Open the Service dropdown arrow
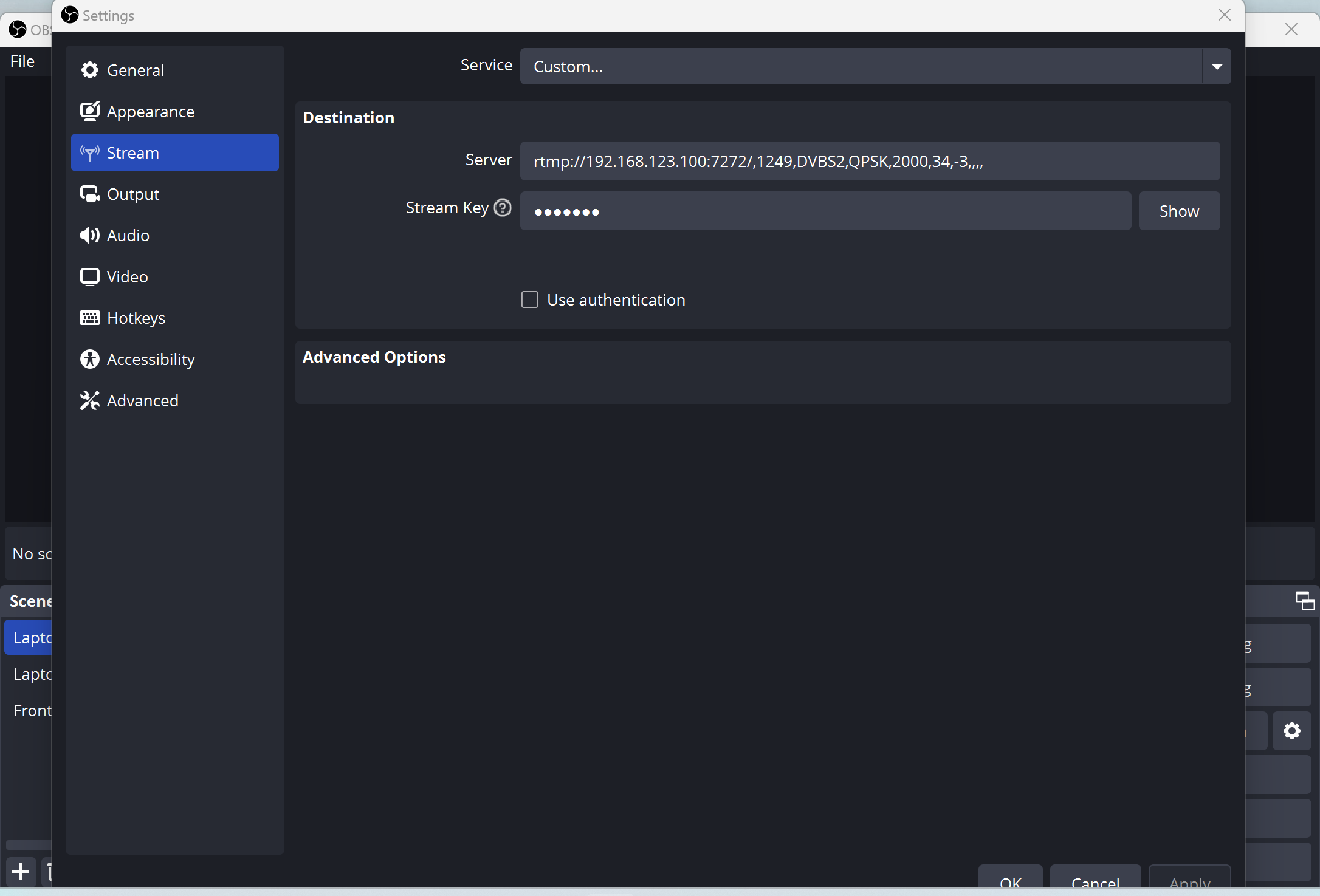Image resolution: width=1320 pixels, height=896 pixels. pos(1217,67)
